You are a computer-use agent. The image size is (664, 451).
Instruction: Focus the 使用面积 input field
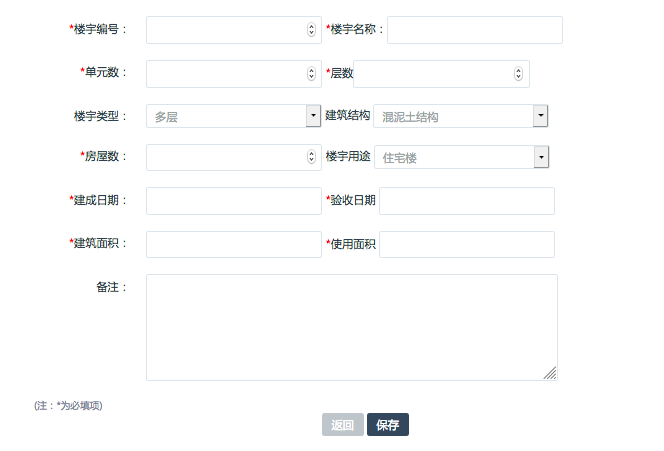[x=467, y=244]
